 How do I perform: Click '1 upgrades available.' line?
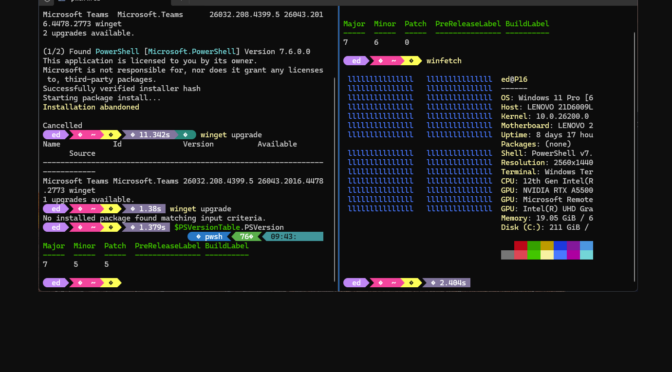[x=89, y=200]
